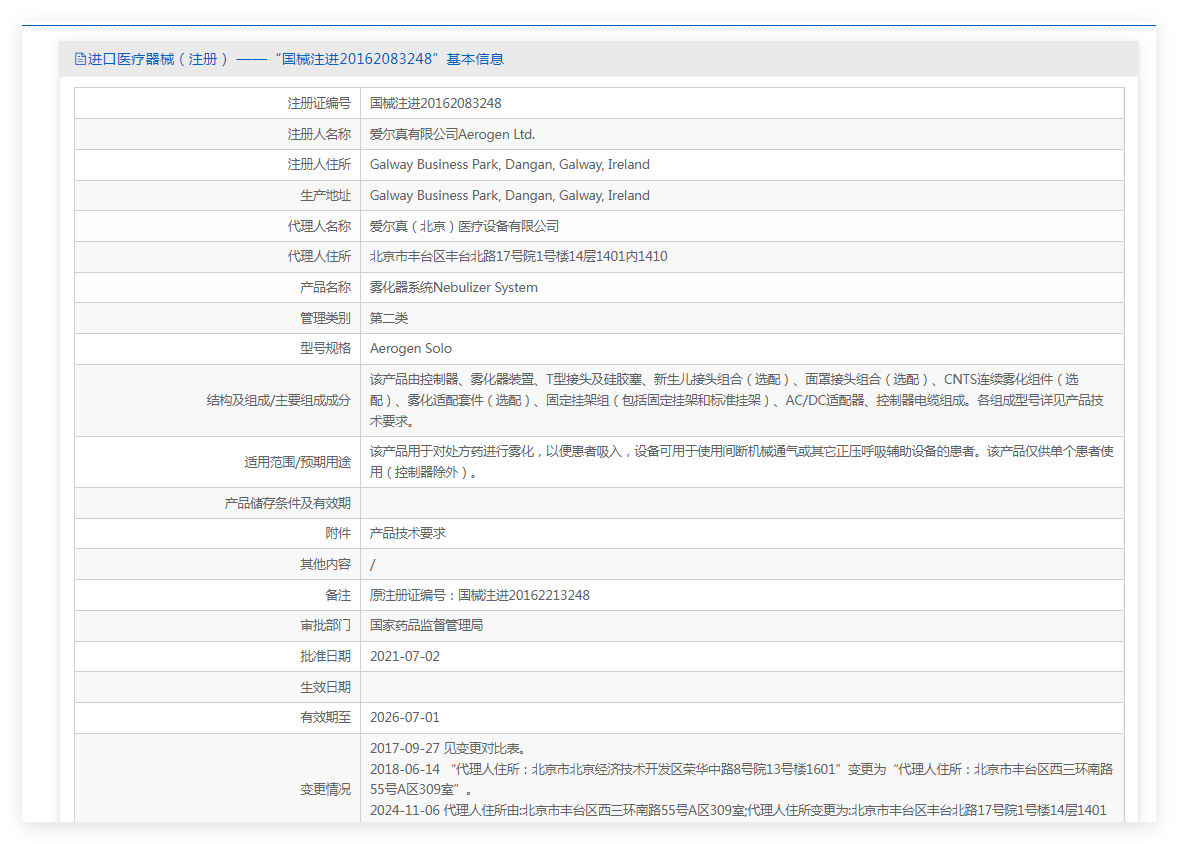This screenshot has height=844, width=1178.
Task: Select approval date 2021-07-02
Action: click(405, 656)
